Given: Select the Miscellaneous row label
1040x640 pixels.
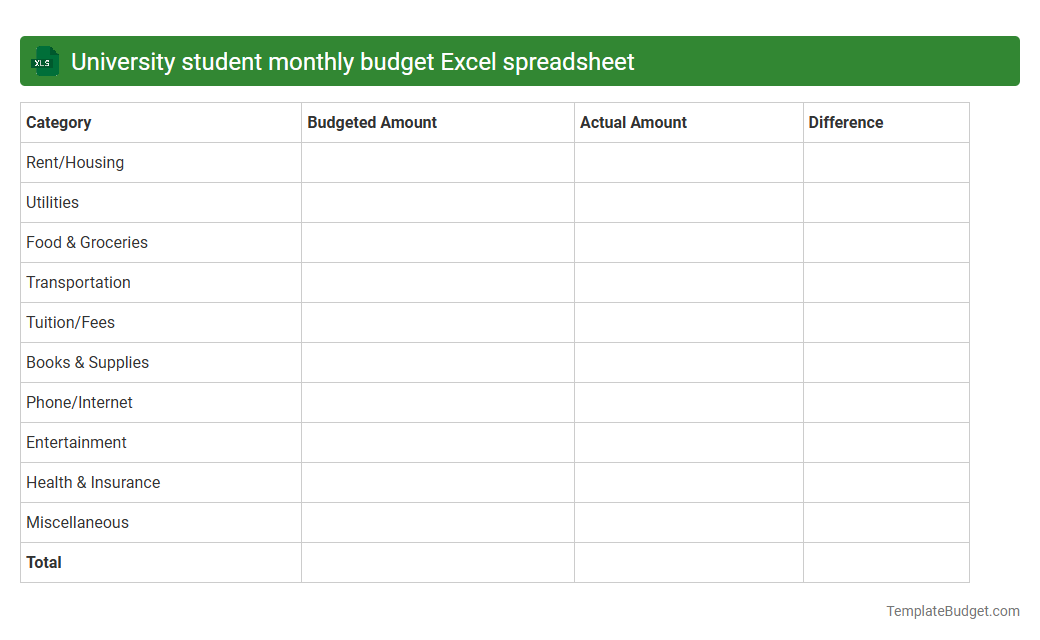Looking at the screenshot, I should click(x=77, y=522).
